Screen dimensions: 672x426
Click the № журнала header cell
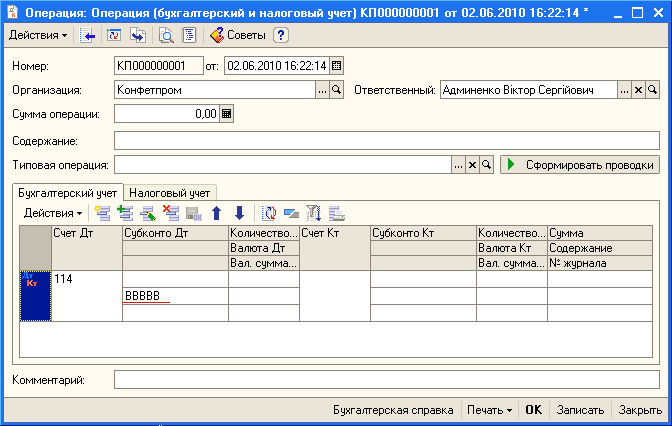[600, 263]
